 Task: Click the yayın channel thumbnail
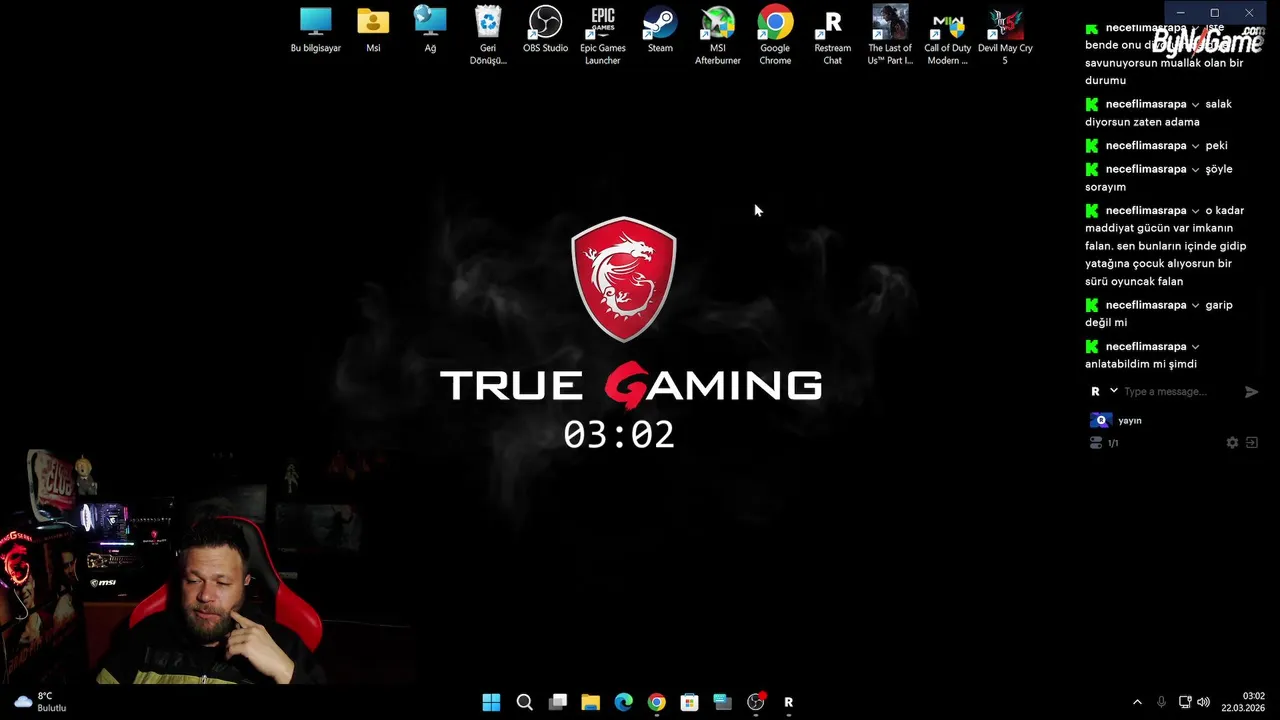(1100, 420)
